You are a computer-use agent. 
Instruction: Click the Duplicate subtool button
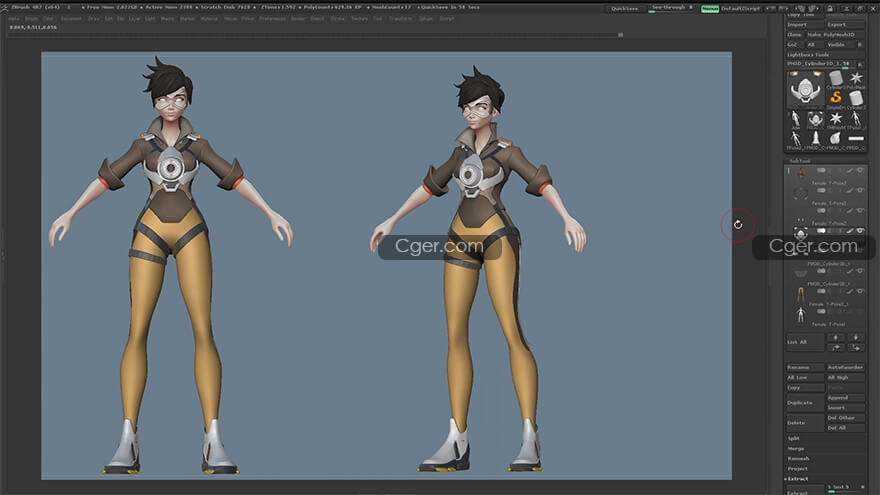pos(804,402)
